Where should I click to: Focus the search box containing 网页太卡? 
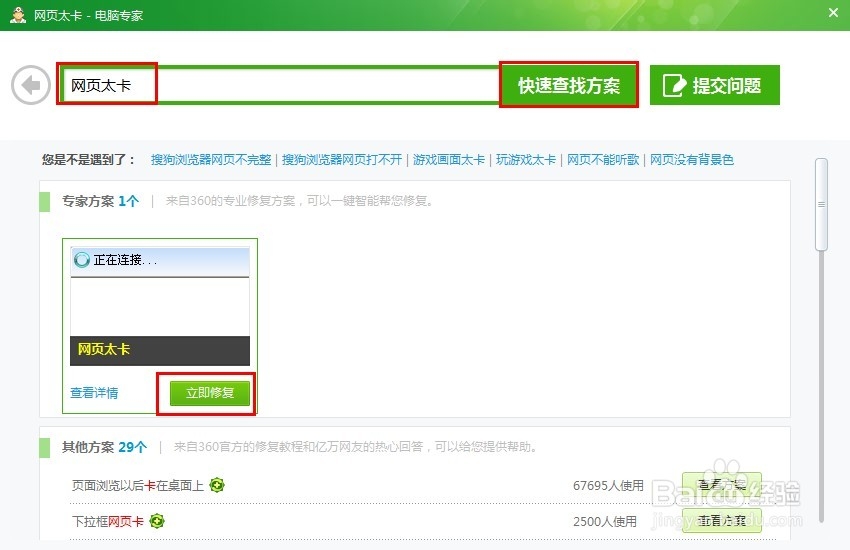[279, 85]
